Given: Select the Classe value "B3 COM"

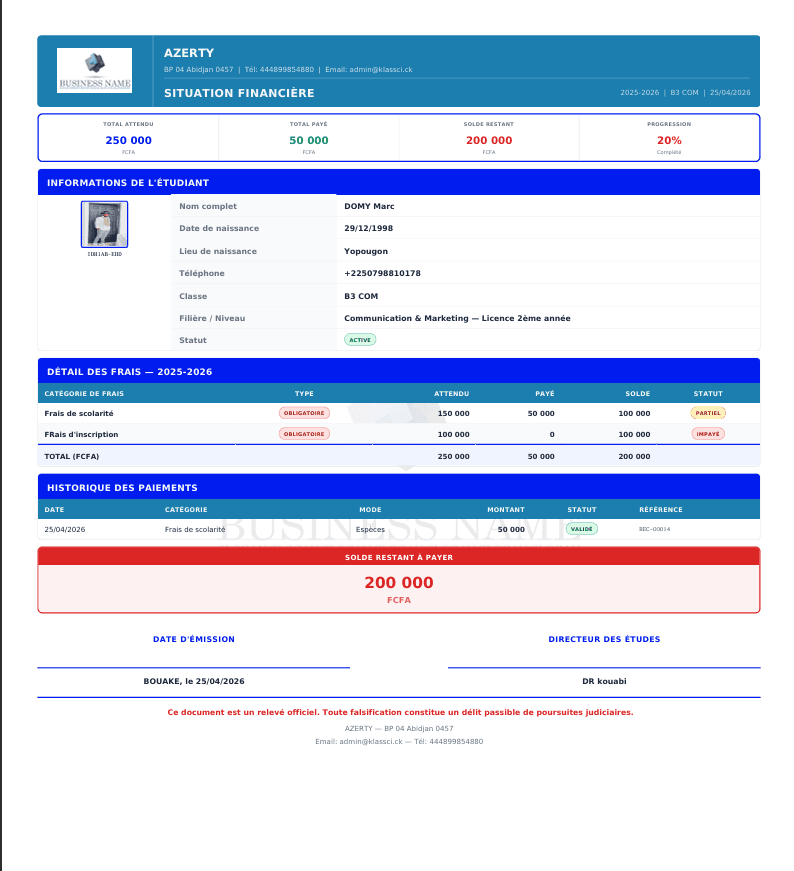Looking at the screenshot, I should click(361, 296).
